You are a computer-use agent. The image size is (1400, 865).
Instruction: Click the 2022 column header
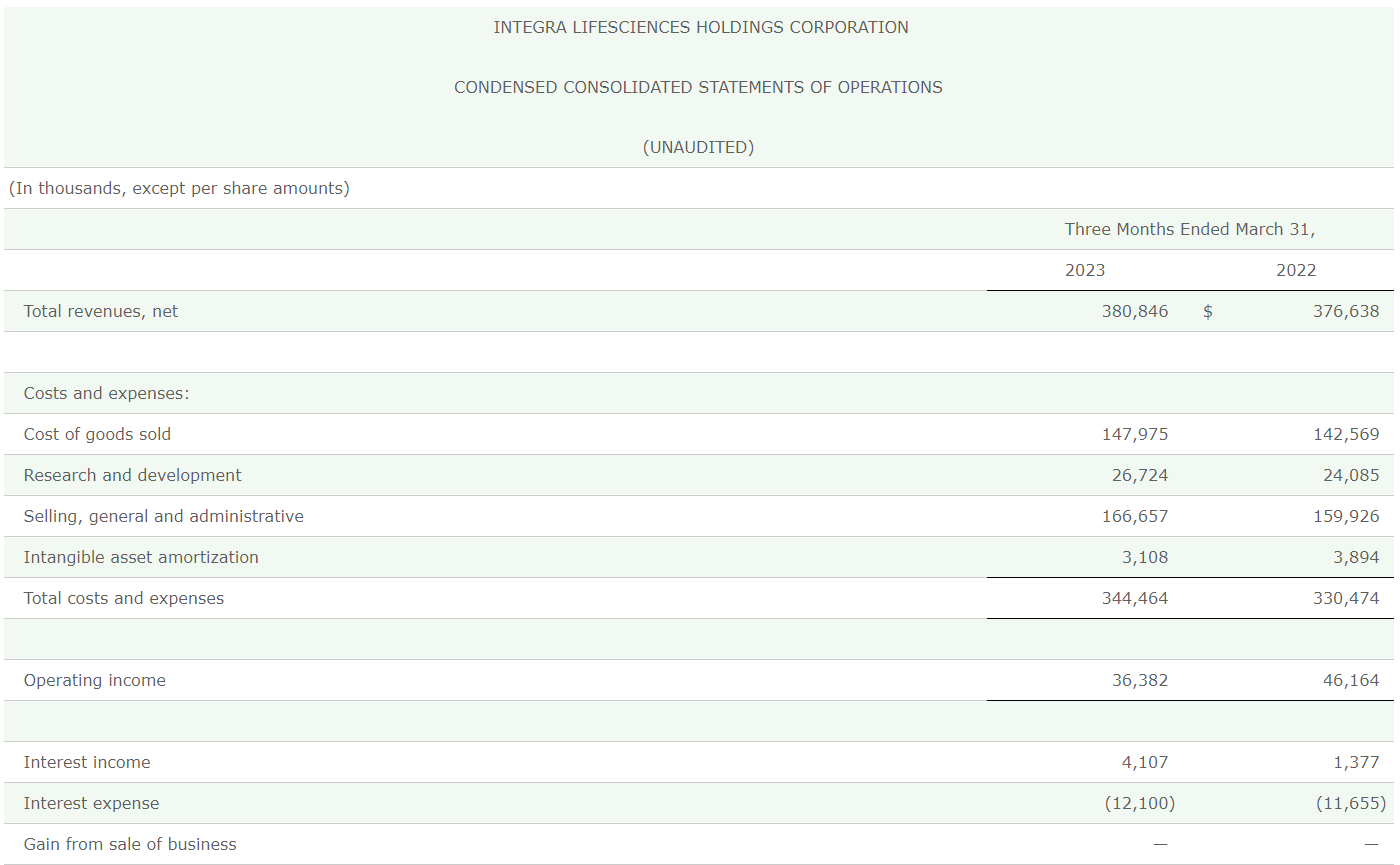[1296, 270]
